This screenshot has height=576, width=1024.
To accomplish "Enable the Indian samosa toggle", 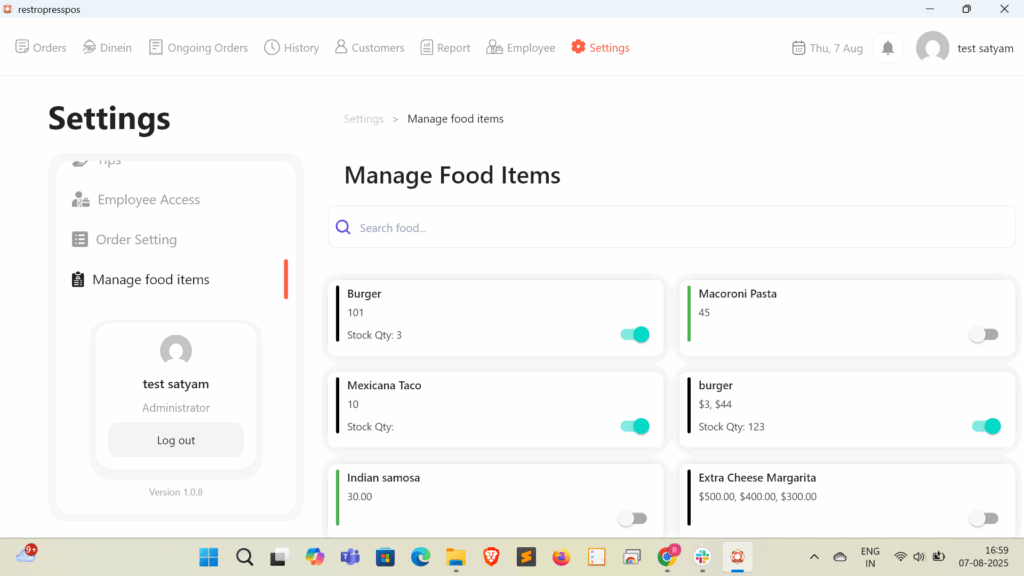I will (x=632, y=518).
